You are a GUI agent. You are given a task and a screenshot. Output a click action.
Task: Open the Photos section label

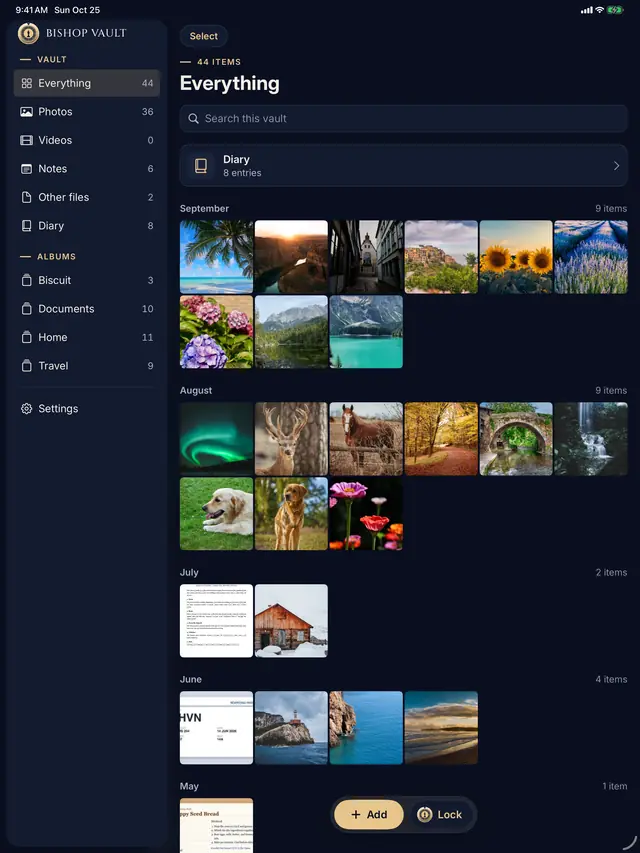(x=55, y=112)
